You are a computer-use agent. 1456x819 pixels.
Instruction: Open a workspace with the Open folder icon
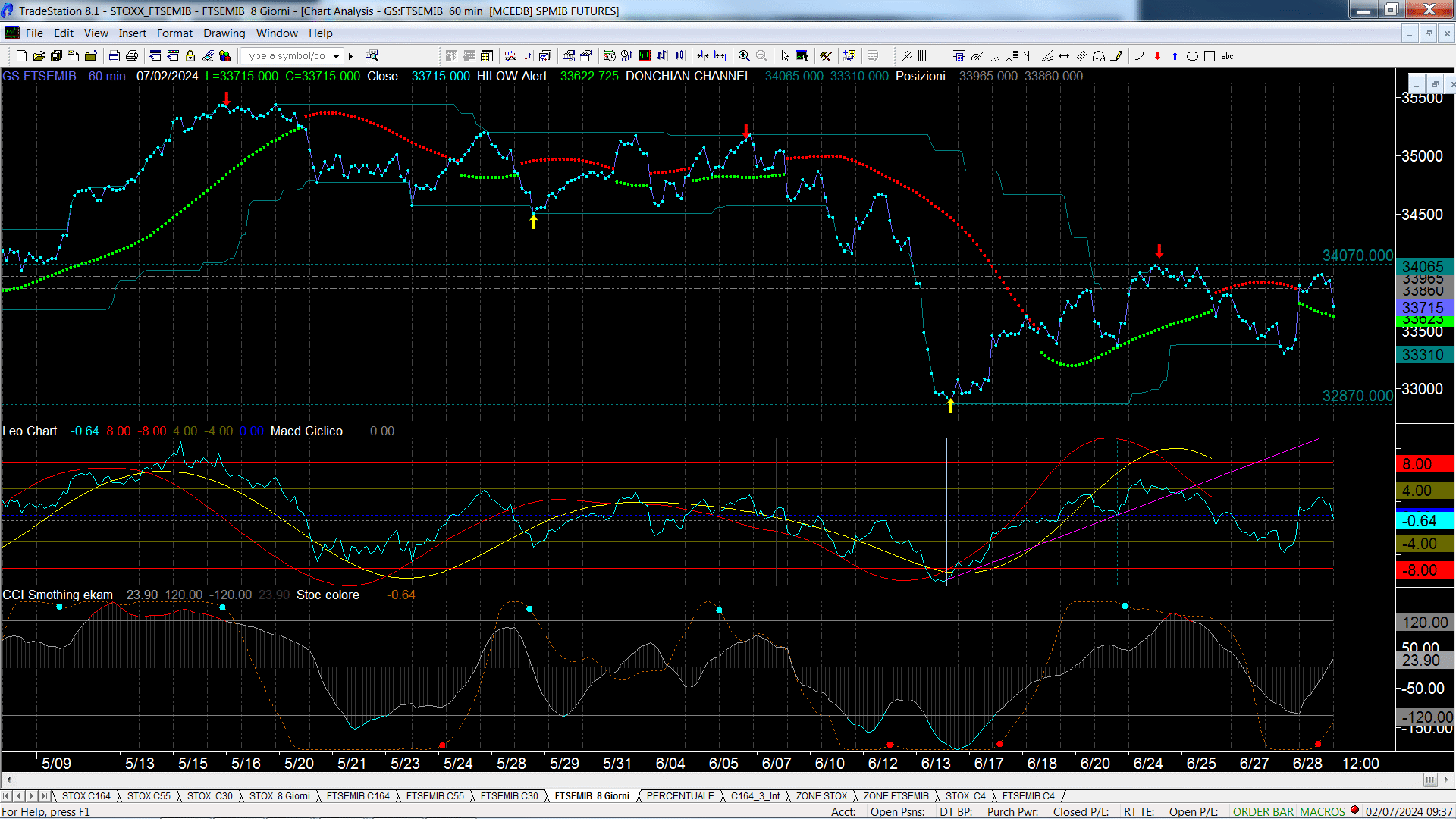point(39,56)
